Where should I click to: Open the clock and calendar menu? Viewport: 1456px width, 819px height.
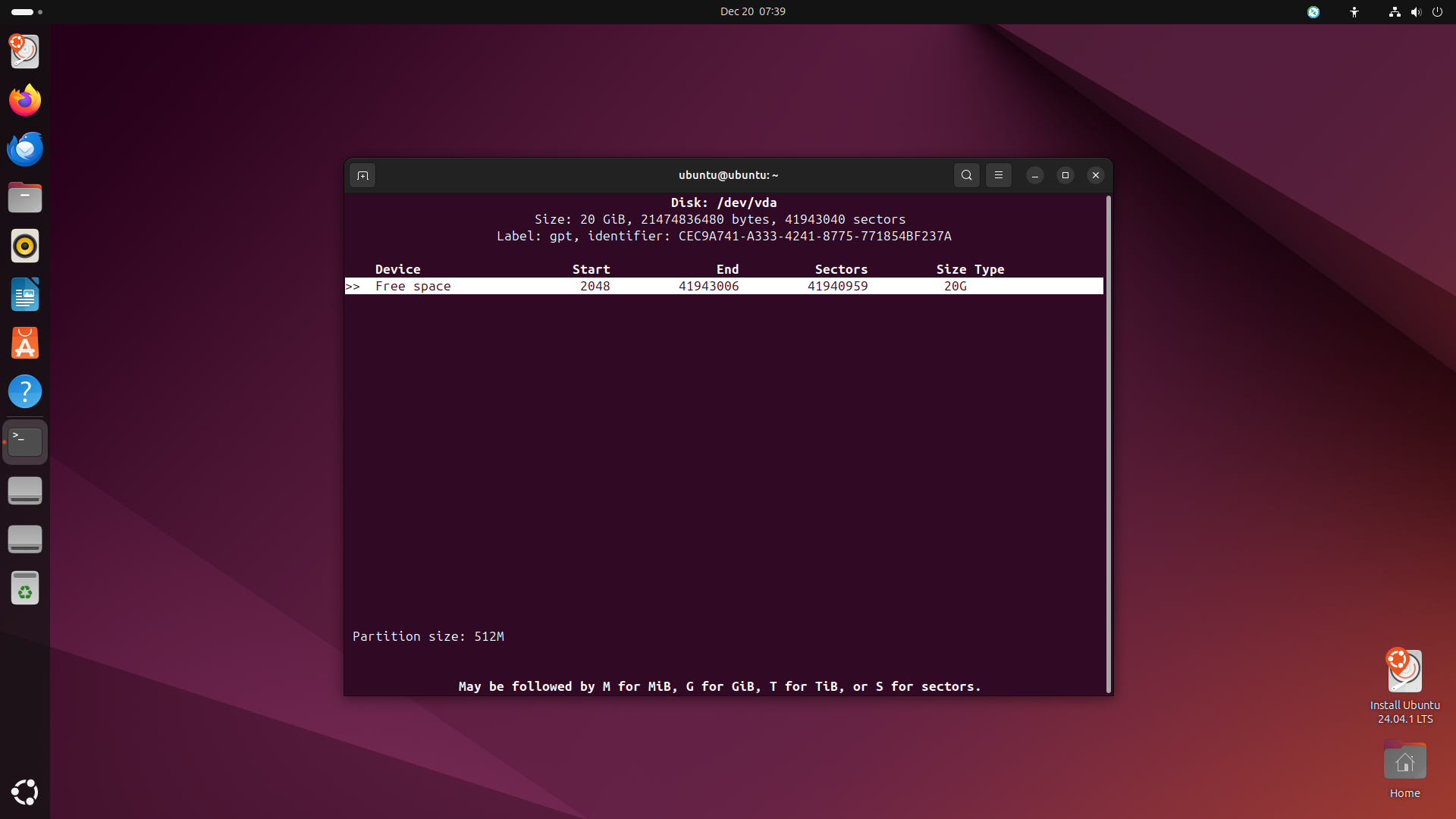point(752,11)
